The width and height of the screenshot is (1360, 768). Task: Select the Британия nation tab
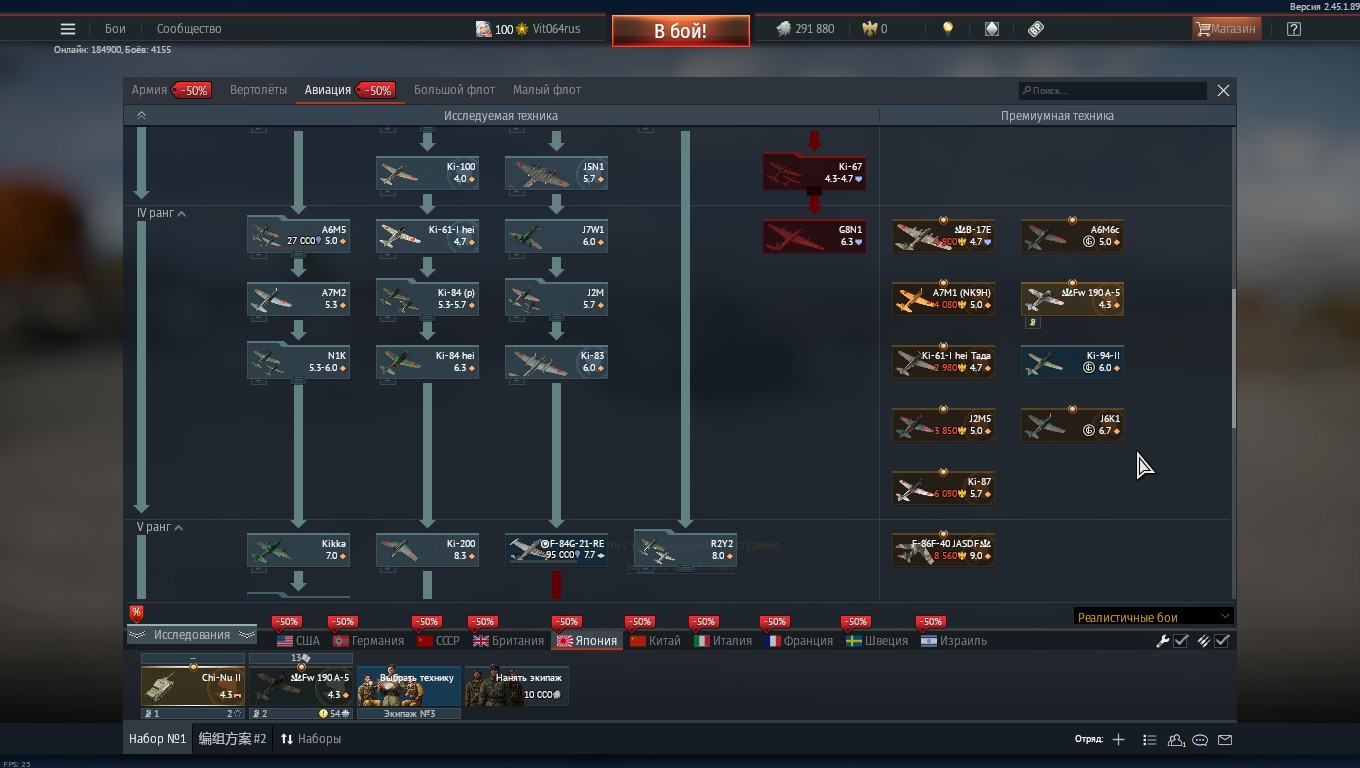(509, 641)
